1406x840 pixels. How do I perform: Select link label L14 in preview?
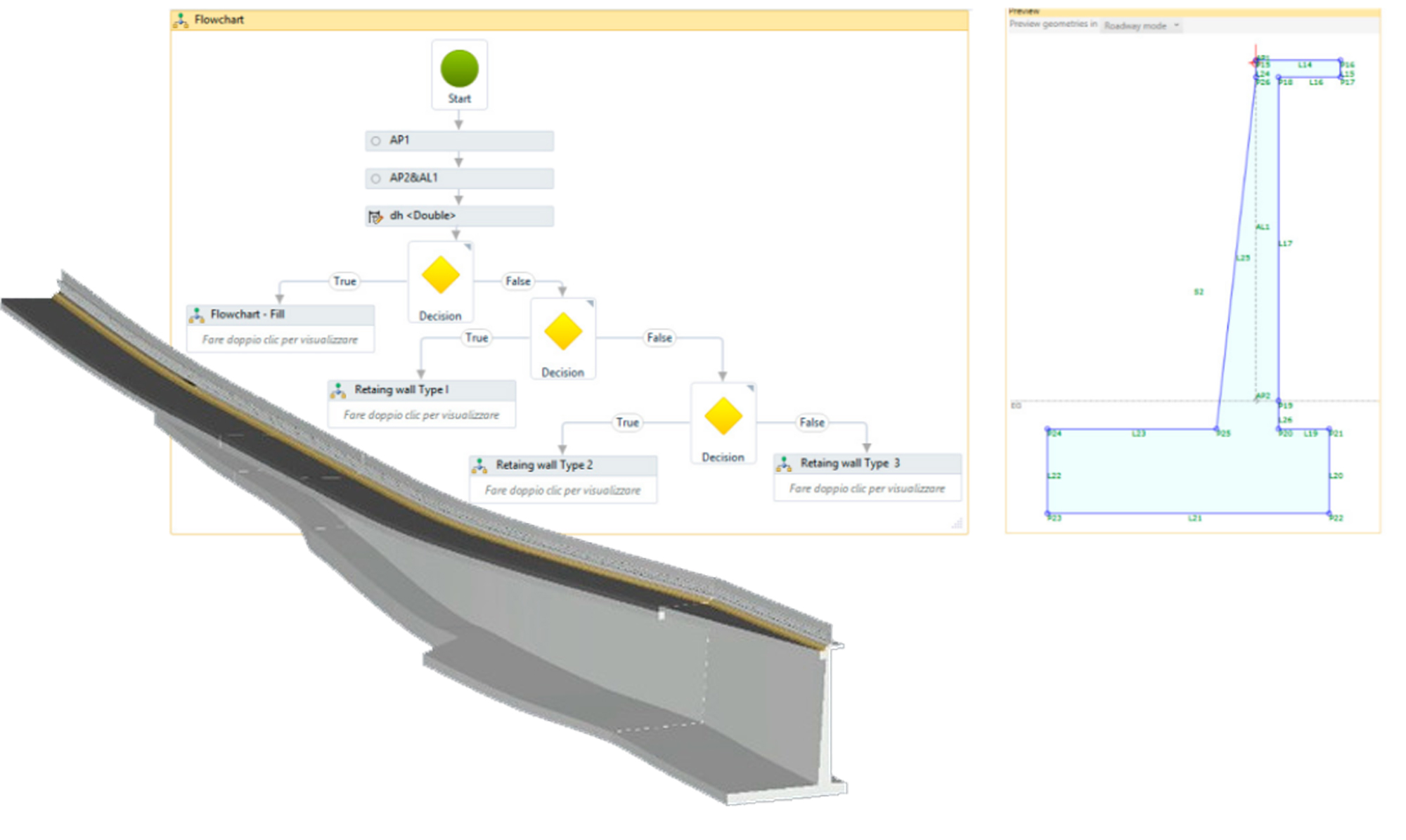(x=1305, y=65)
